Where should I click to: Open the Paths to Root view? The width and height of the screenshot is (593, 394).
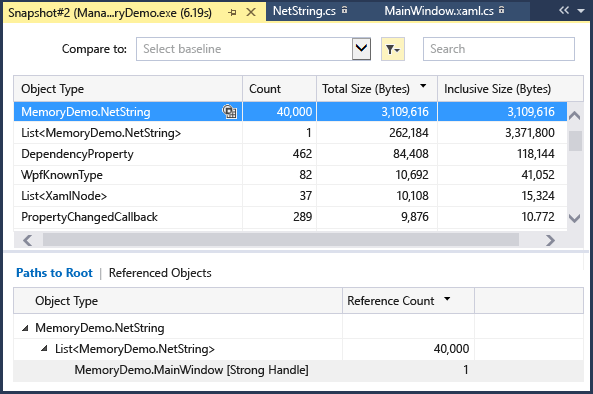pyautogui.click(x=54, y=273)
